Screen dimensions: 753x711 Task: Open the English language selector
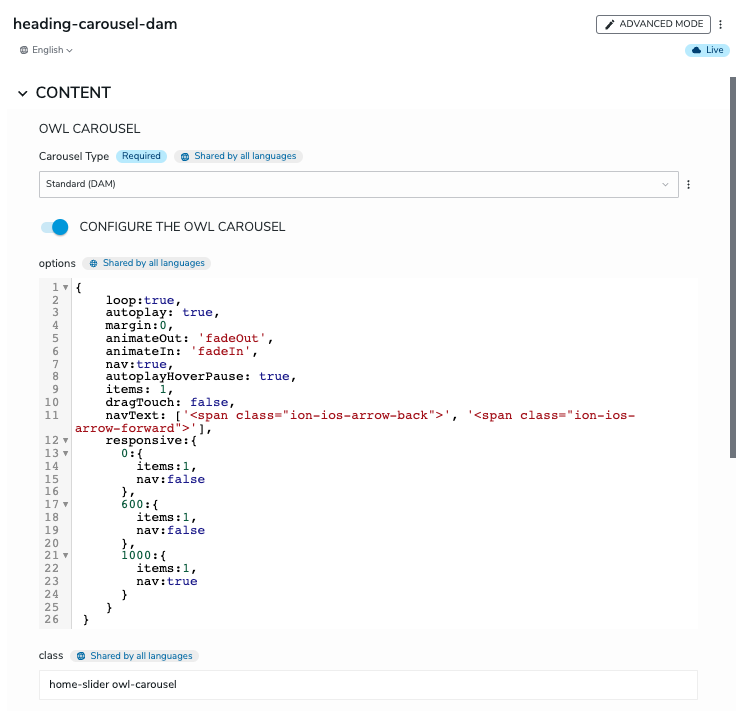point(46,50)
